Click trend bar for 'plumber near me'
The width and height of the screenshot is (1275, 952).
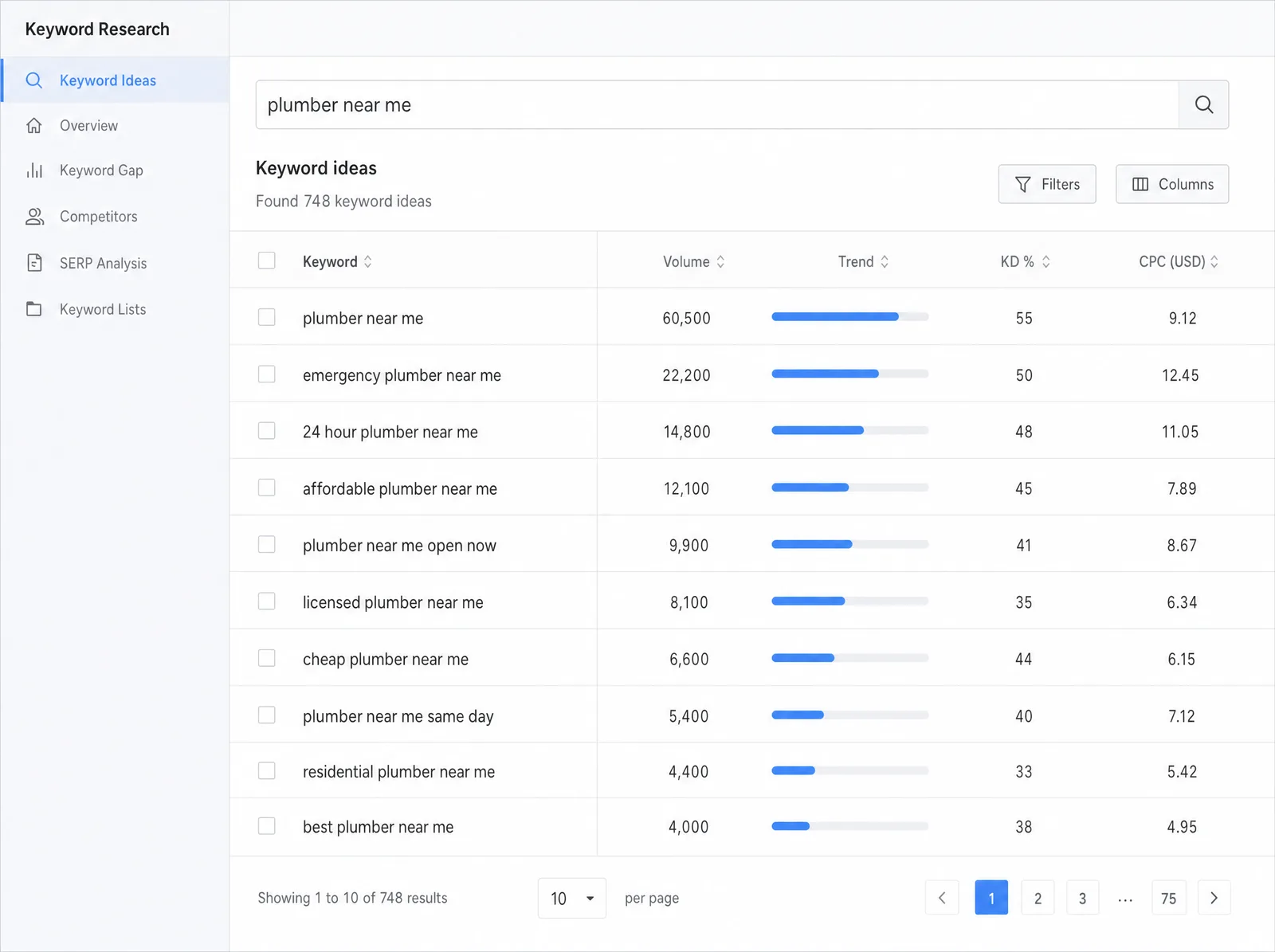coord(849,317)
